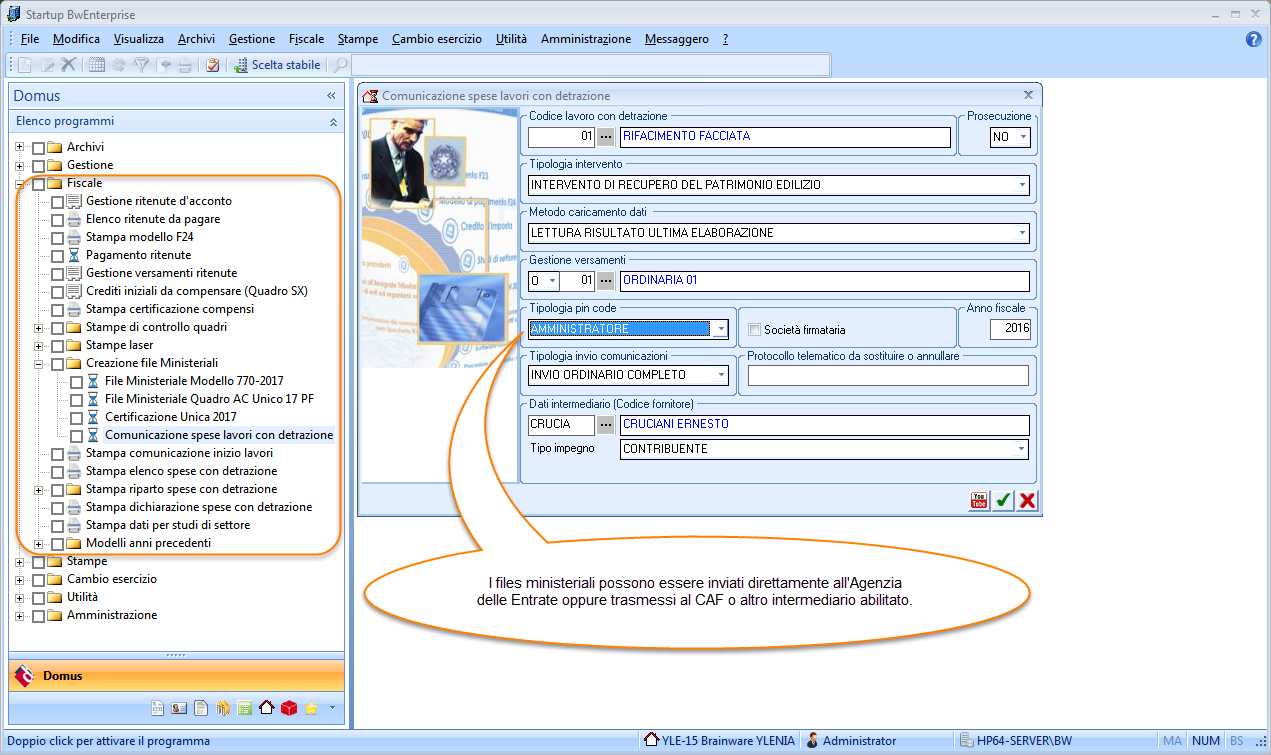Confirm with the green checkmark icon

point(1003,501)
